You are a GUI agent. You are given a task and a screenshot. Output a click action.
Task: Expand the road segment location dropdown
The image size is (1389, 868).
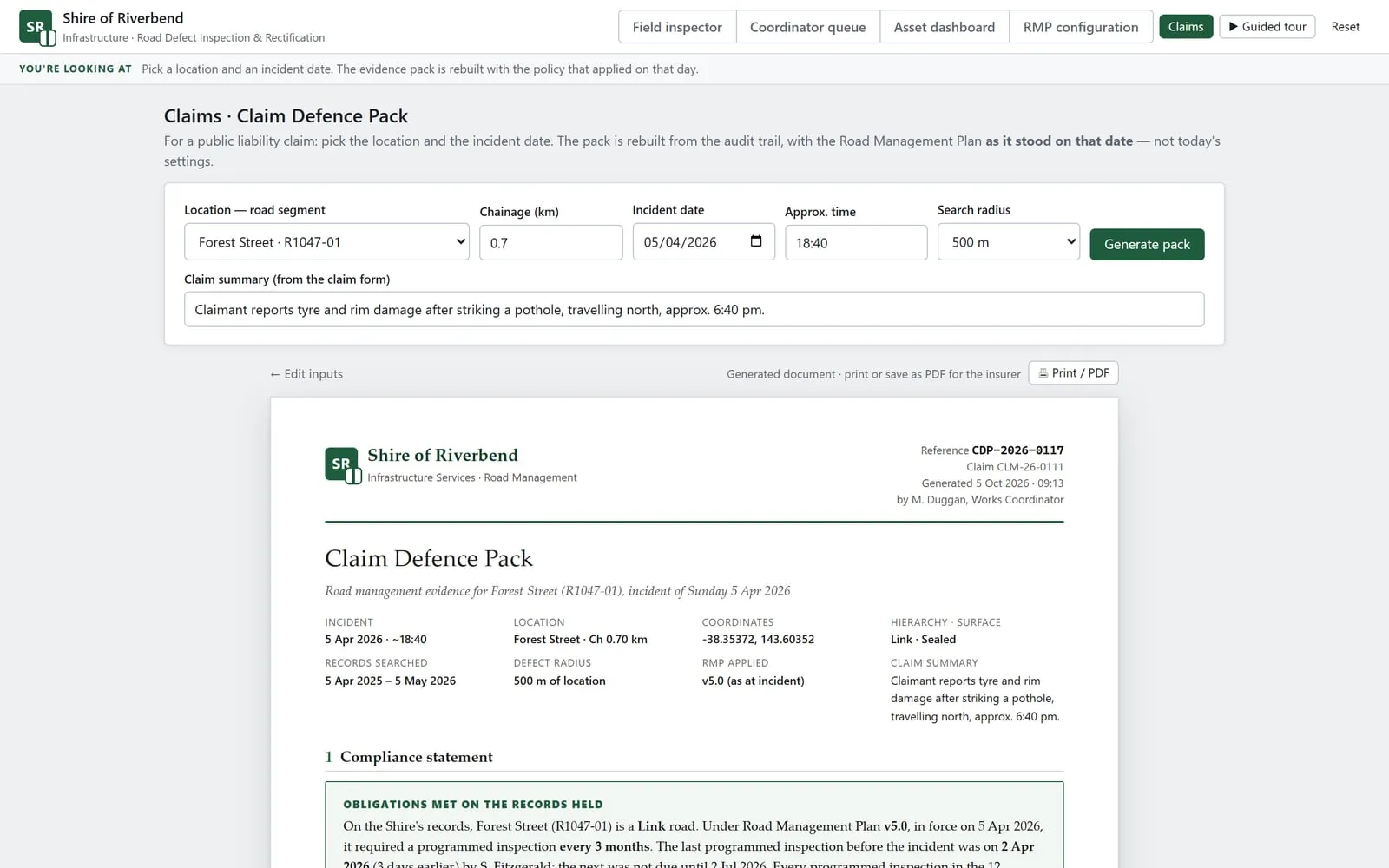click(326, 242)
